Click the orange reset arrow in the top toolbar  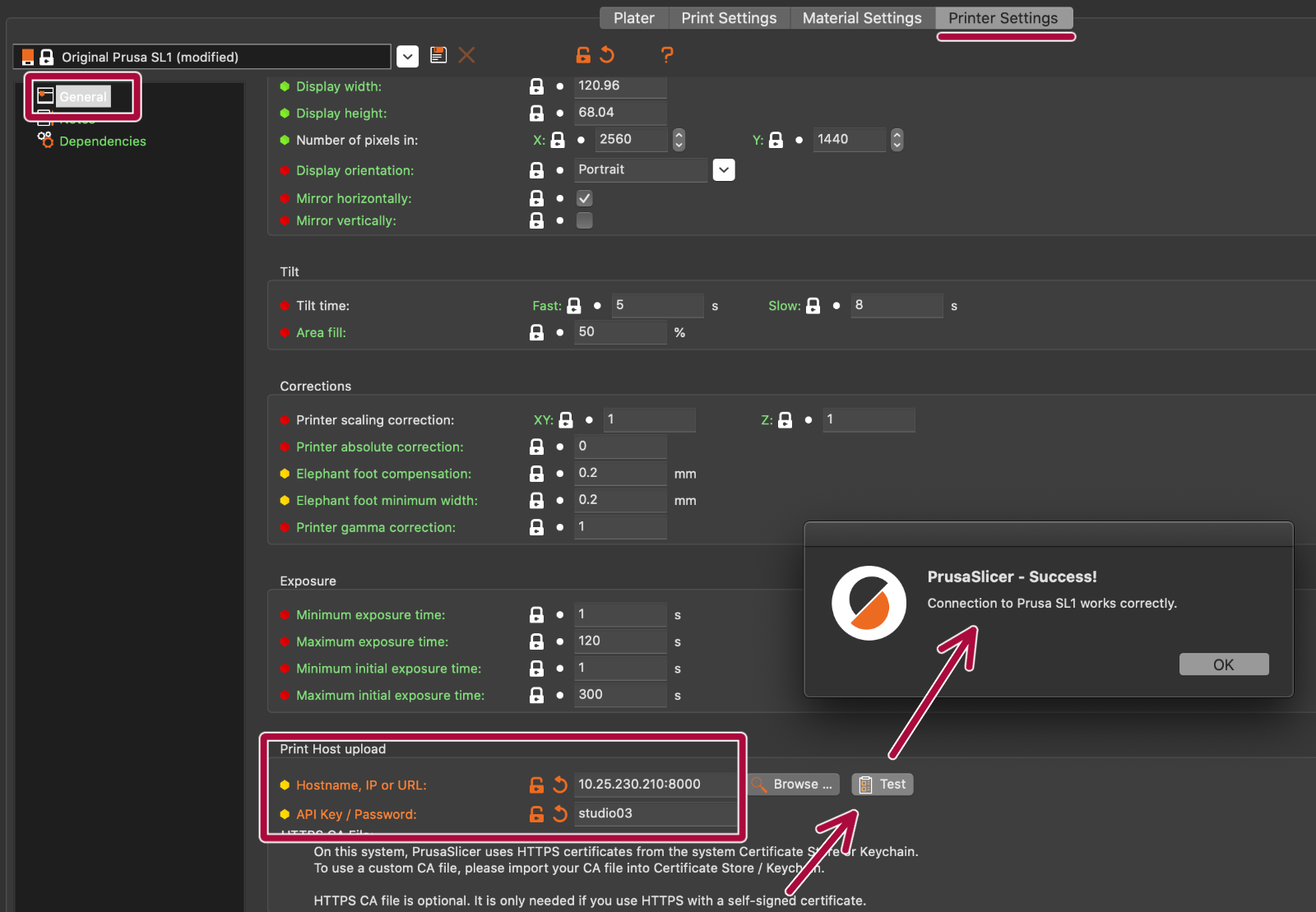608,55
